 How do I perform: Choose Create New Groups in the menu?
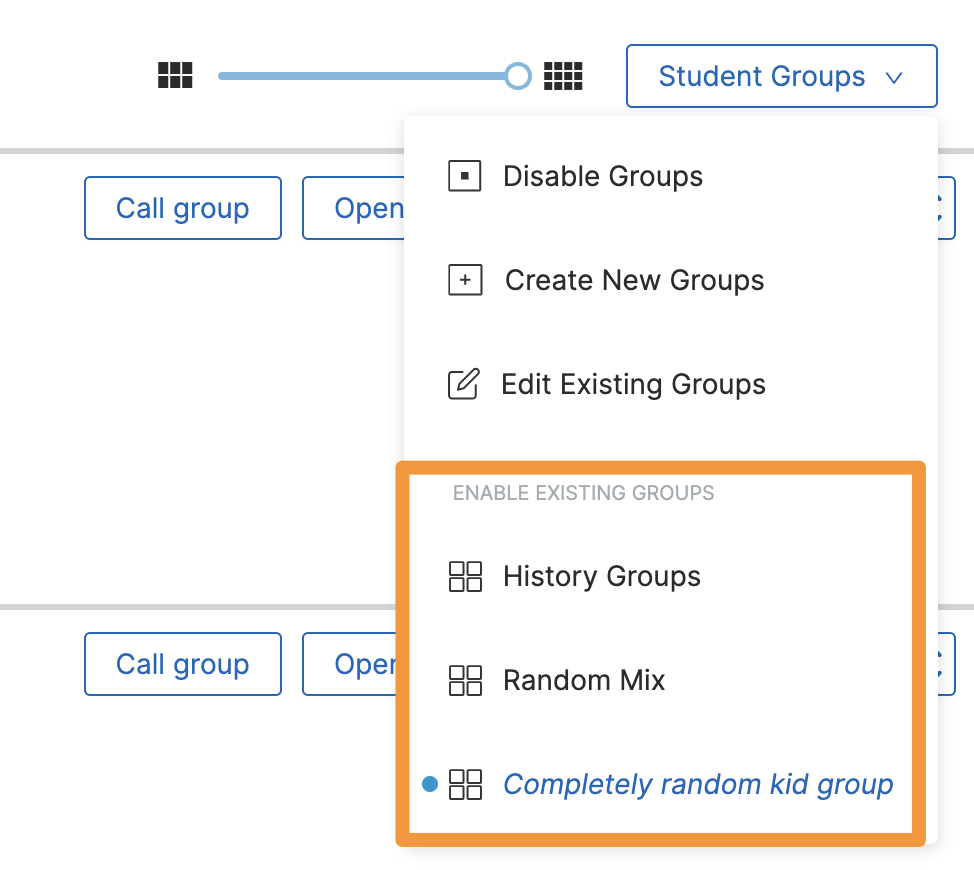click(634, 280)
